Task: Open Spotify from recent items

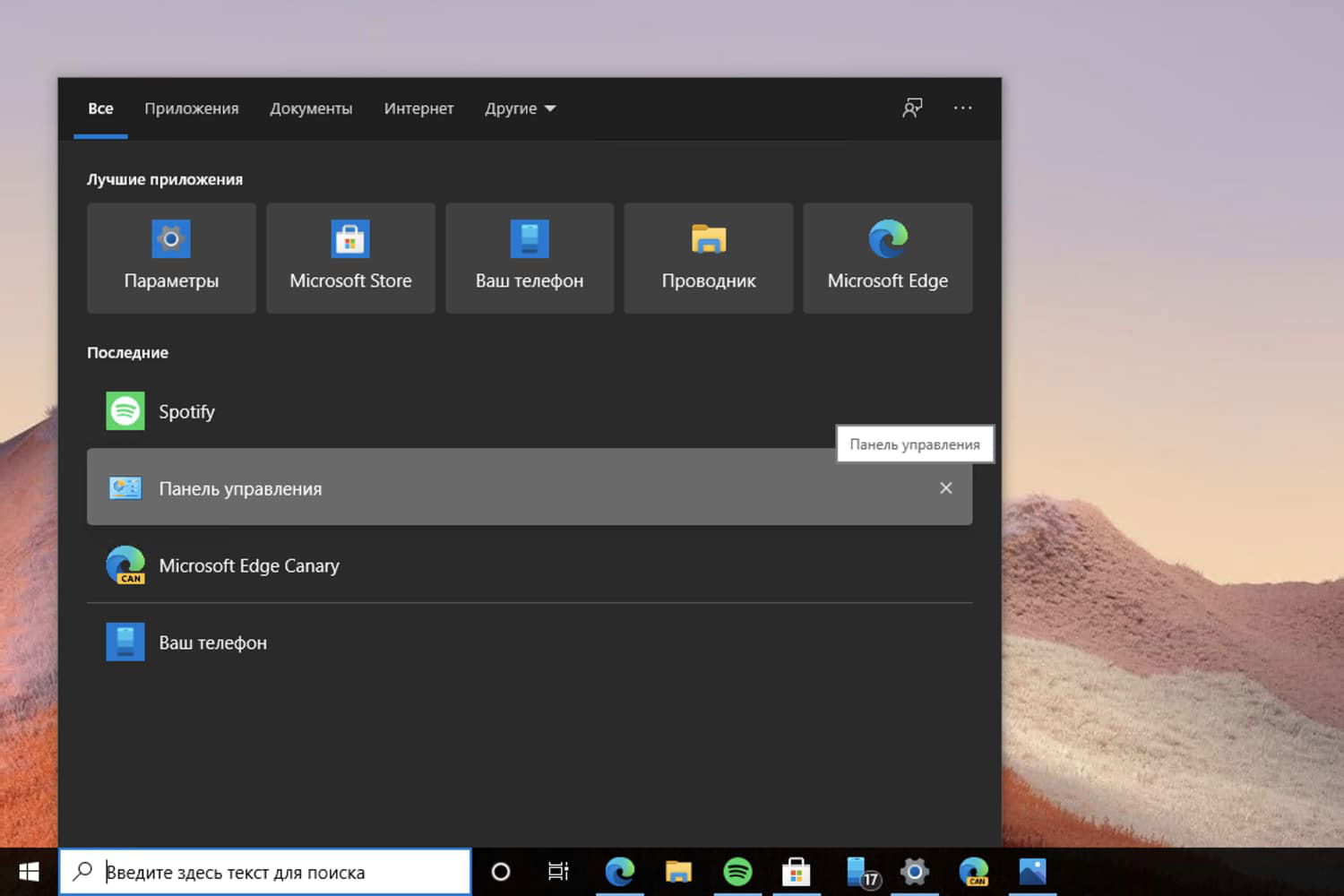Action: click(187, 411)
